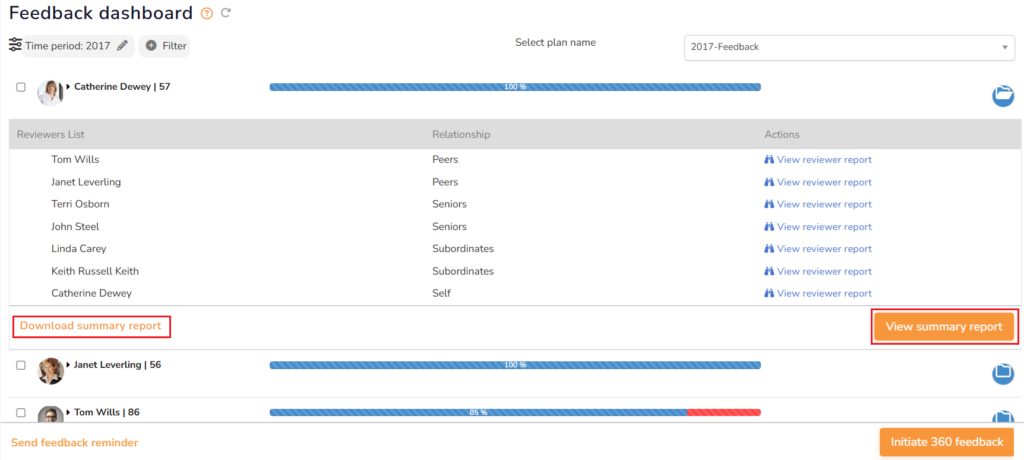Click Download summary report link

pyautogui.click(x=91, y=326)
